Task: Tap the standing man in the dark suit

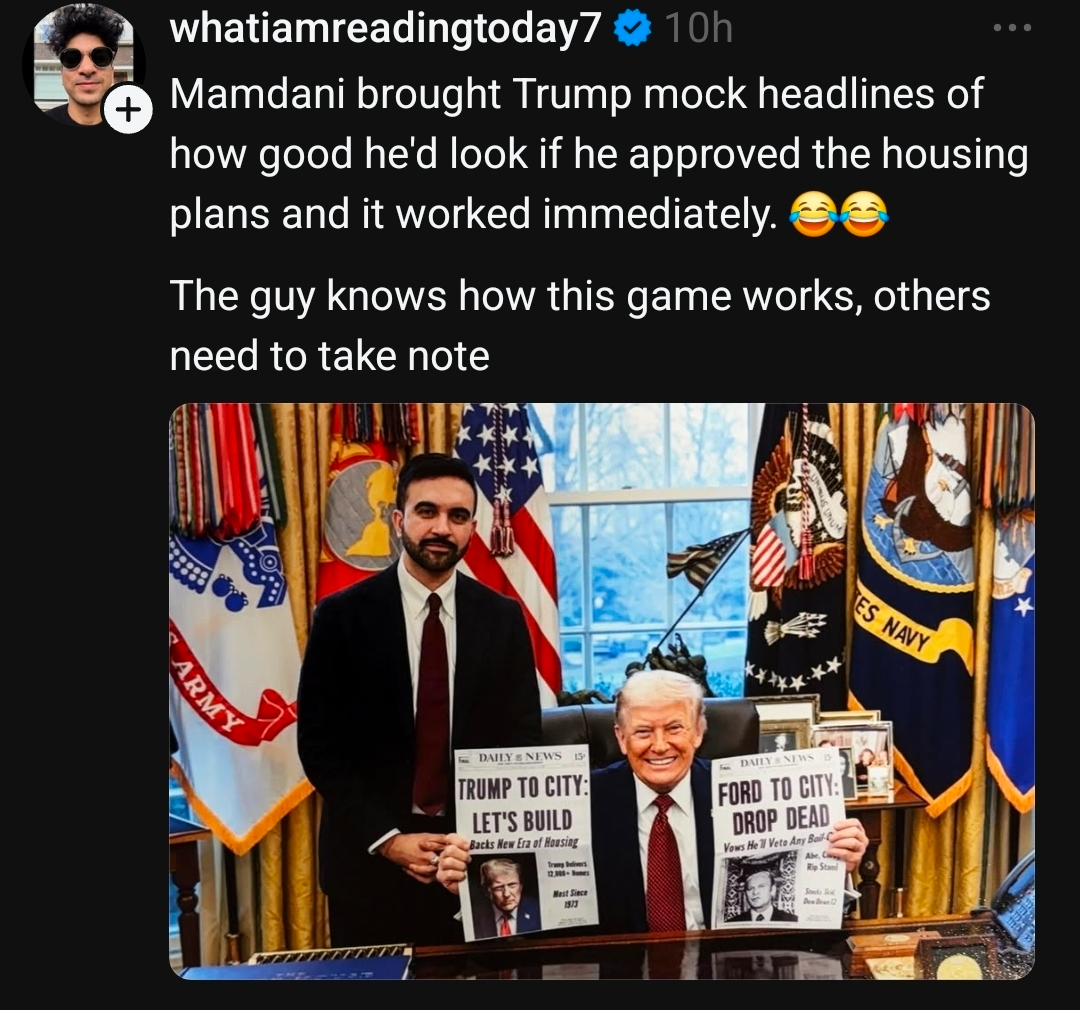Action: [417, 689]
